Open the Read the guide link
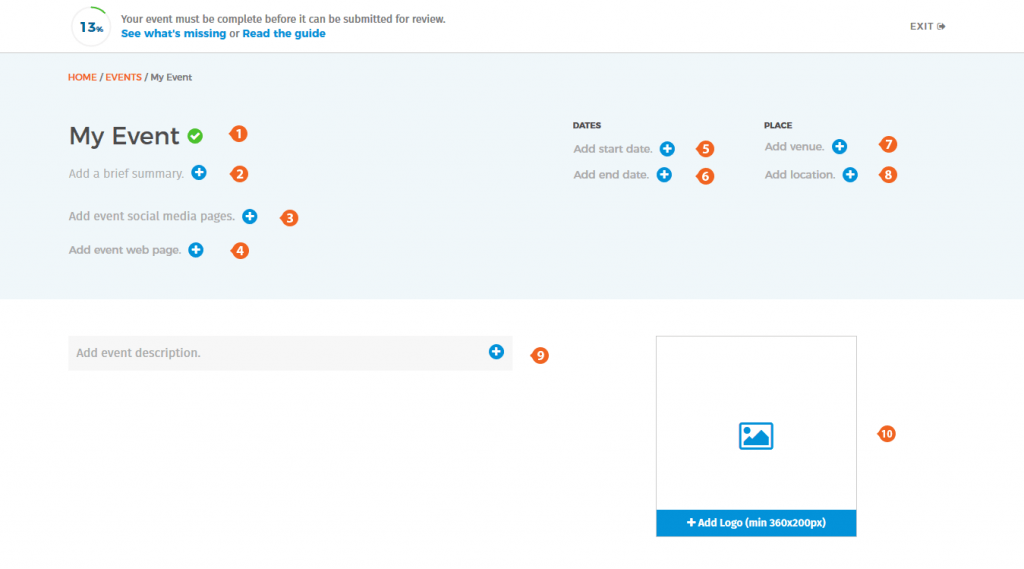Screen dimensions: 1024x569 coord(284,33)
